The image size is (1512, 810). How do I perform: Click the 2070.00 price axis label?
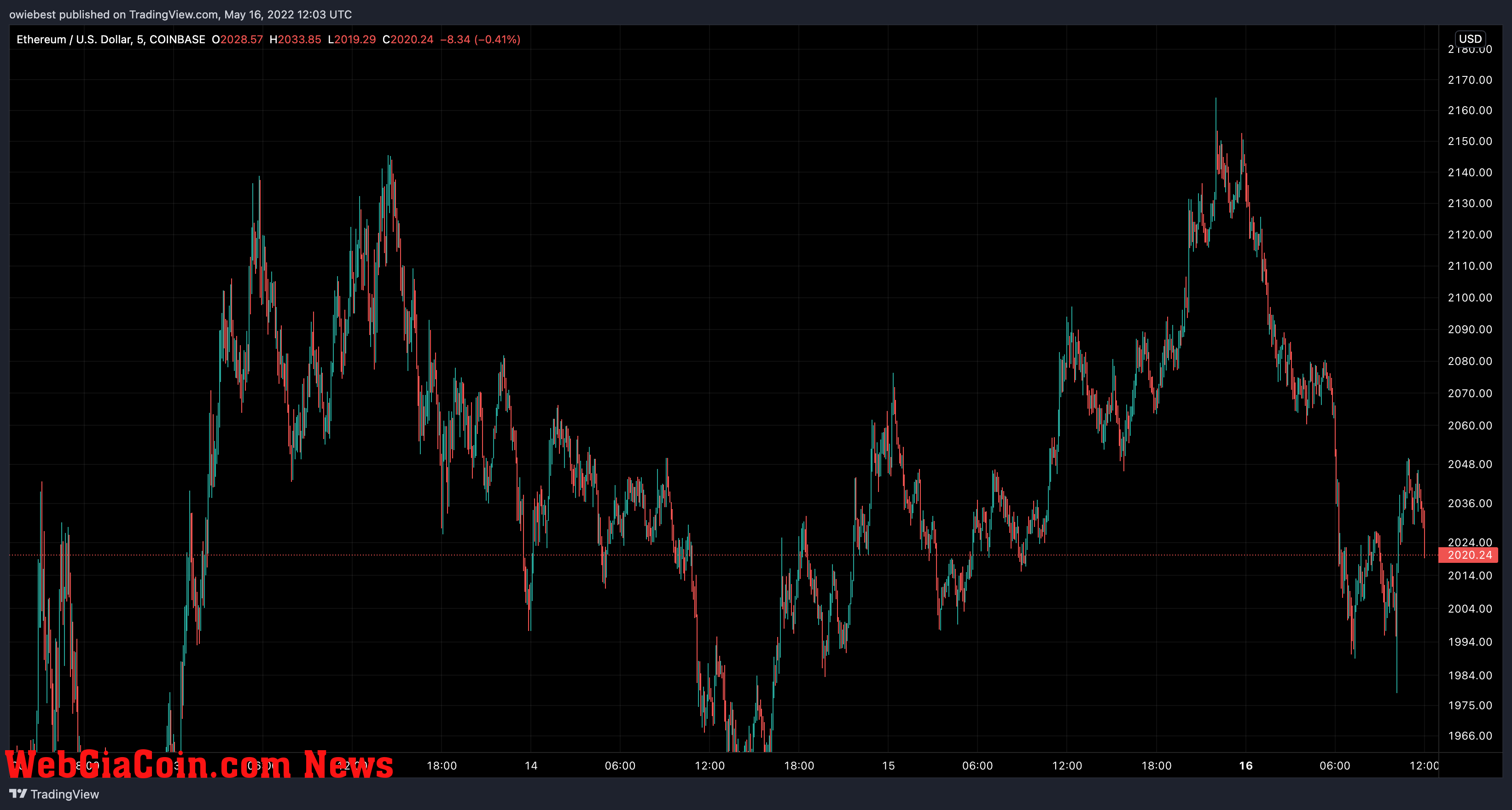(1470, 393)
